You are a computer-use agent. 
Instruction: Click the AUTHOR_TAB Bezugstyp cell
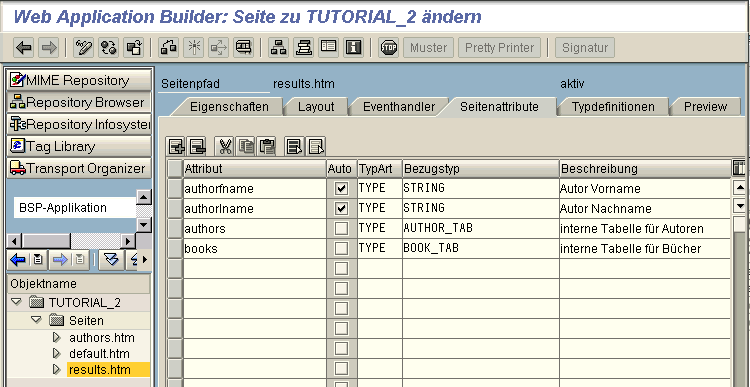click(480, 229)
